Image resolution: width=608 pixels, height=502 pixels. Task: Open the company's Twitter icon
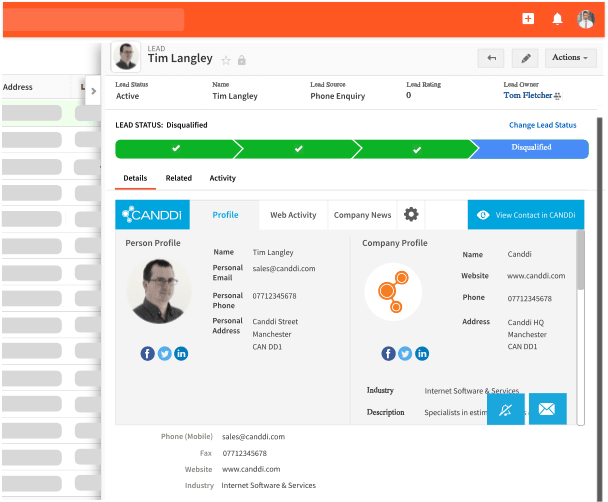[x=405, y=354]
